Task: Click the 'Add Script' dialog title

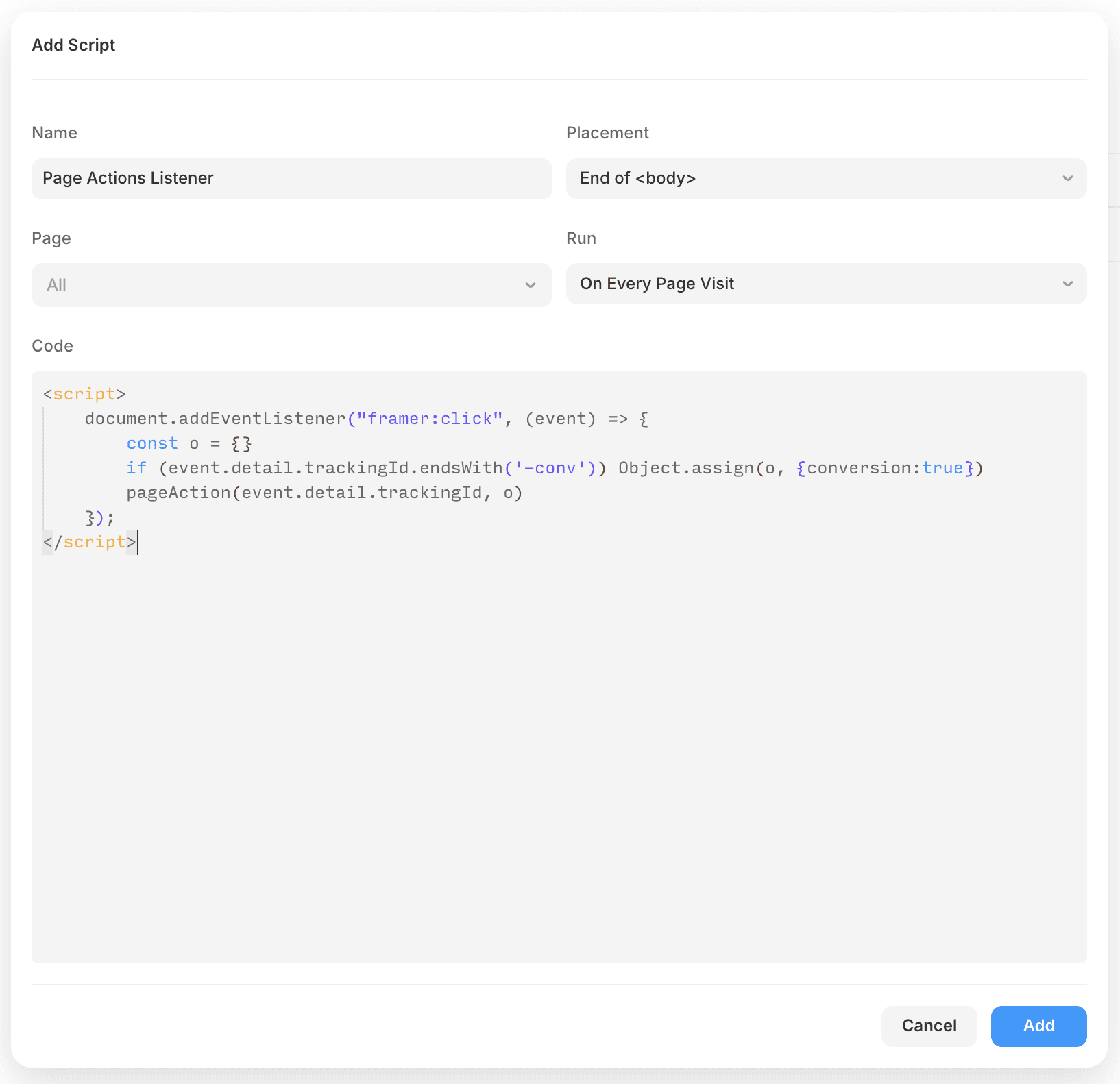Action: 73,45
